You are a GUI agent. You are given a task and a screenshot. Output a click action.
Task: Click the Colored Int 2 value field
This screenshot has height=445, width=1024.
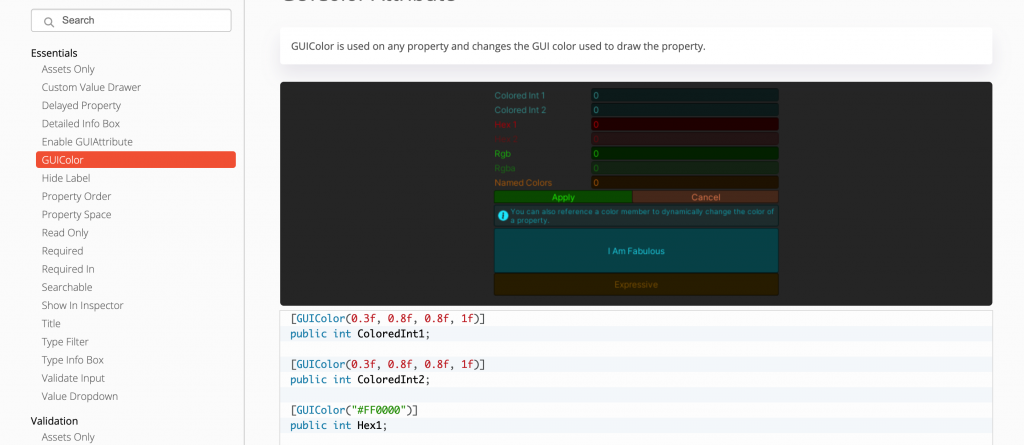click(684, 110)
